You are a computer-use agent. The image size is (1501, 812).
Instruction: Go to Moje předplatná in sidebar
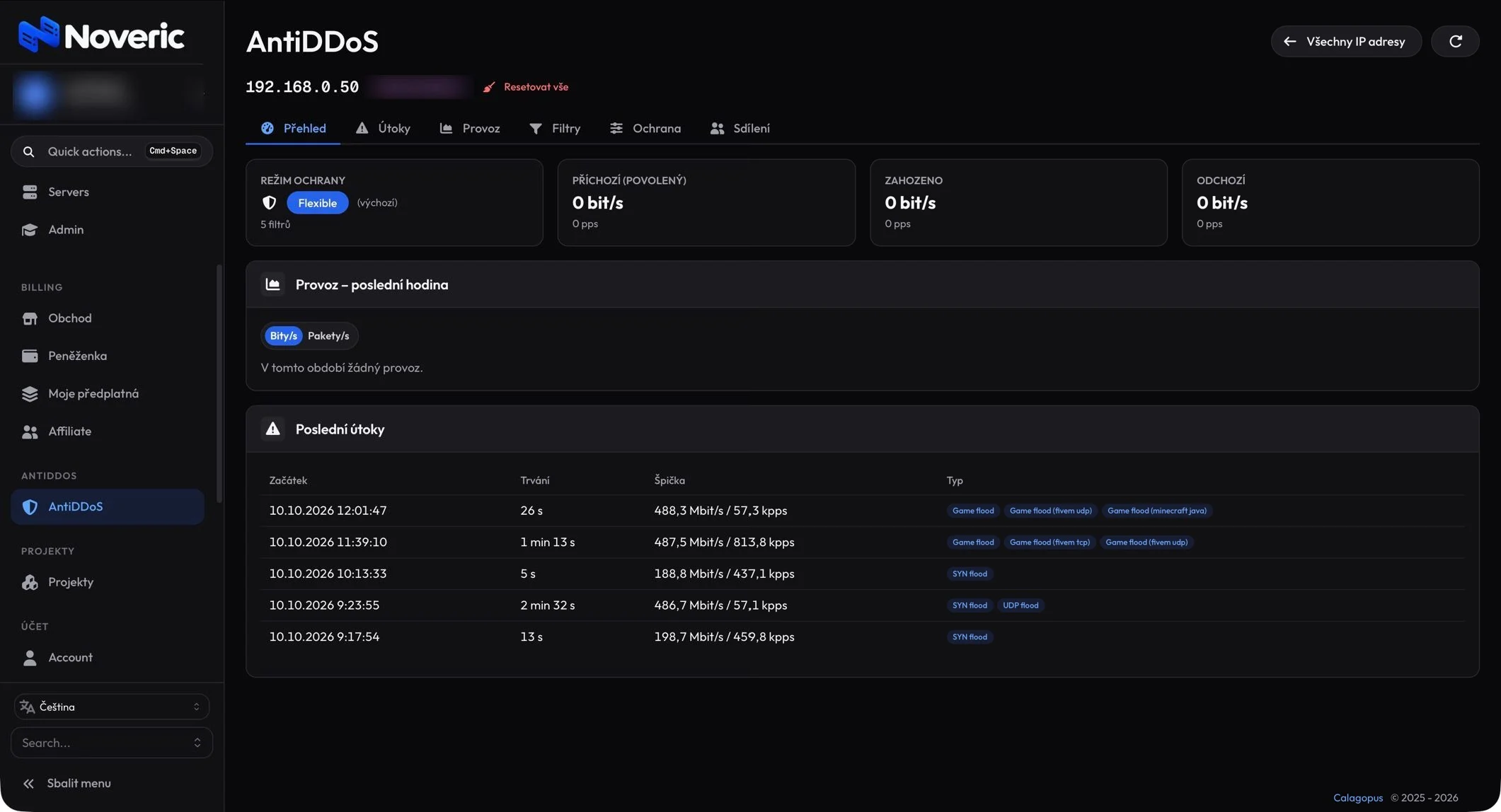click(x=108, y=393)
